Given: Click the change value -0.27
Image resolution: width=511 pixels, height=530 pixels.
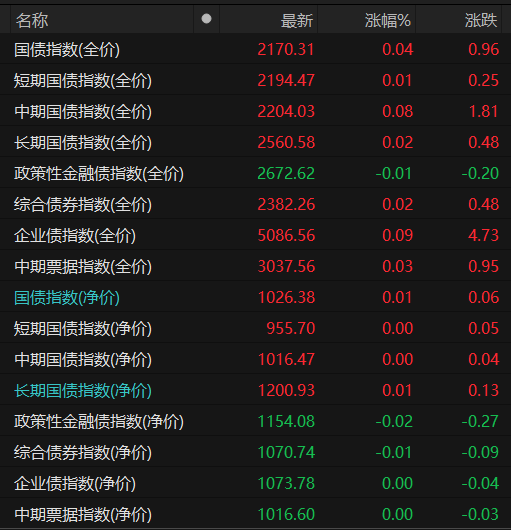Looking at the screenshot, I should pos(480,421).
